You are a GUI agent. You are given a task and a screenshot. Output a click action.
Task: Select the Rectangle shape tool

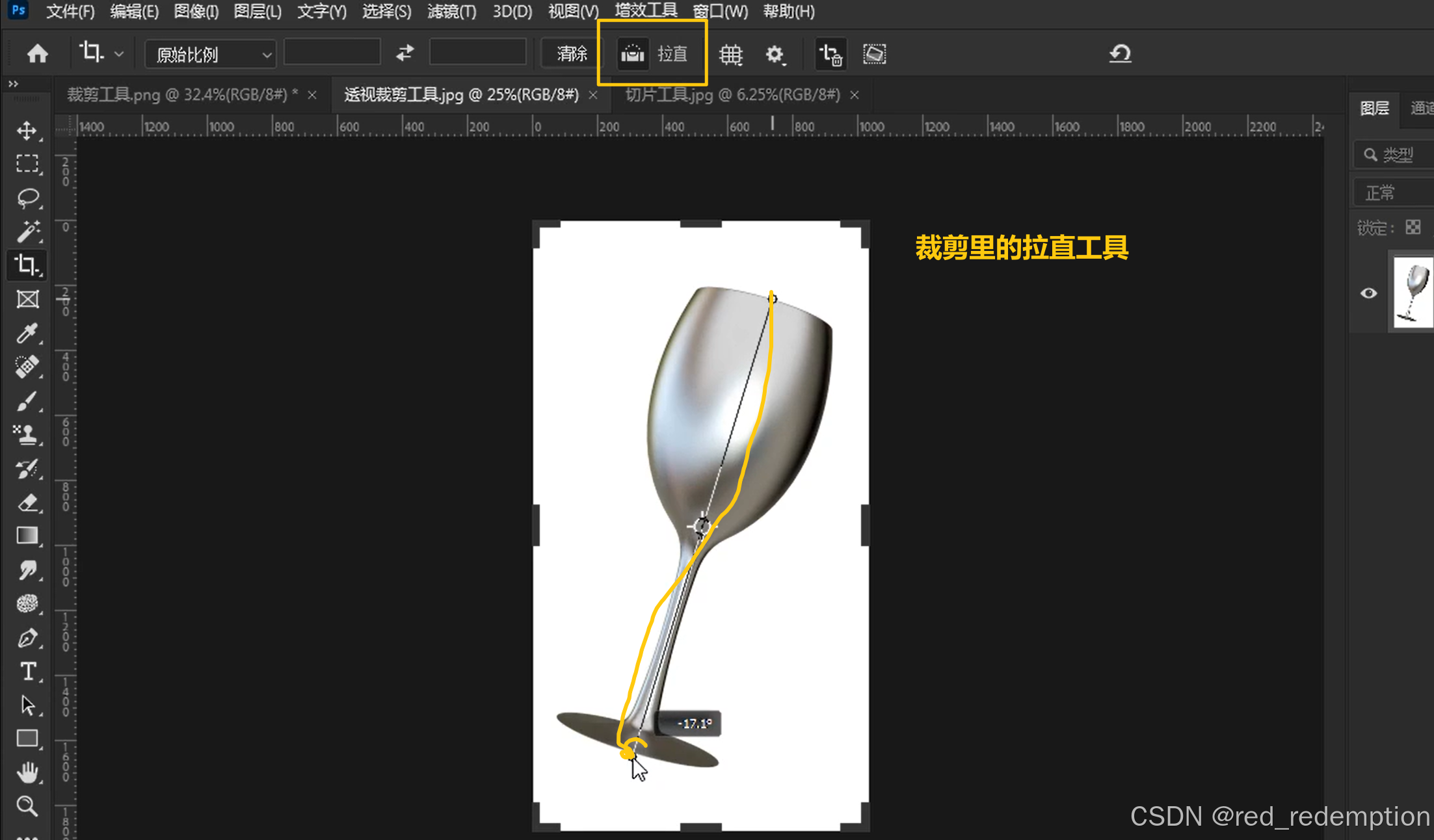[x=27, y=739]
